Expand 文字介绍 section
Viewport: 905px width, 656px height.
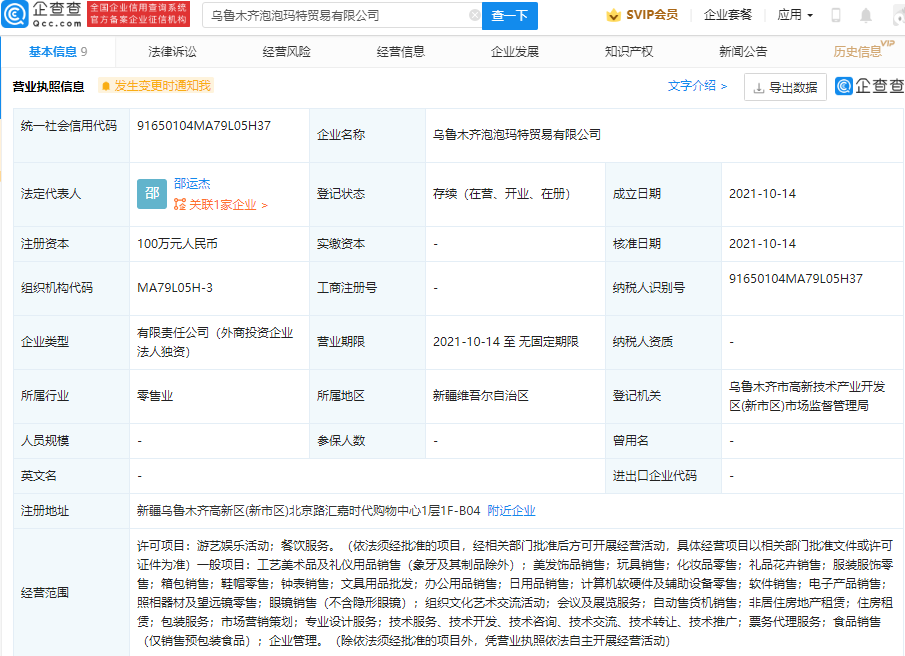click(x=697, y=87)
